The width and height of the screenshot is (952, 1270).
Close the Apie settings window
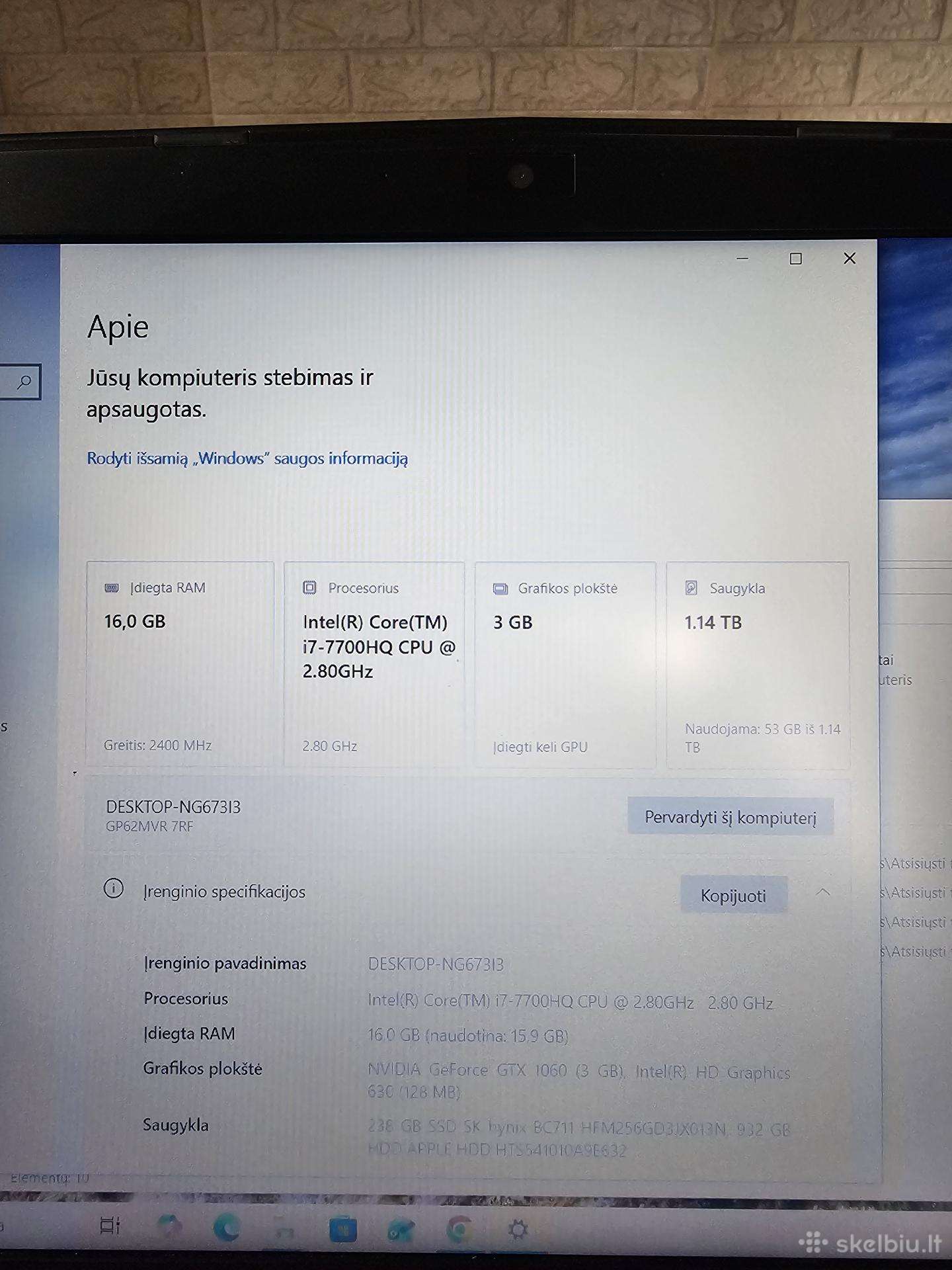click(x=850, y=259)
